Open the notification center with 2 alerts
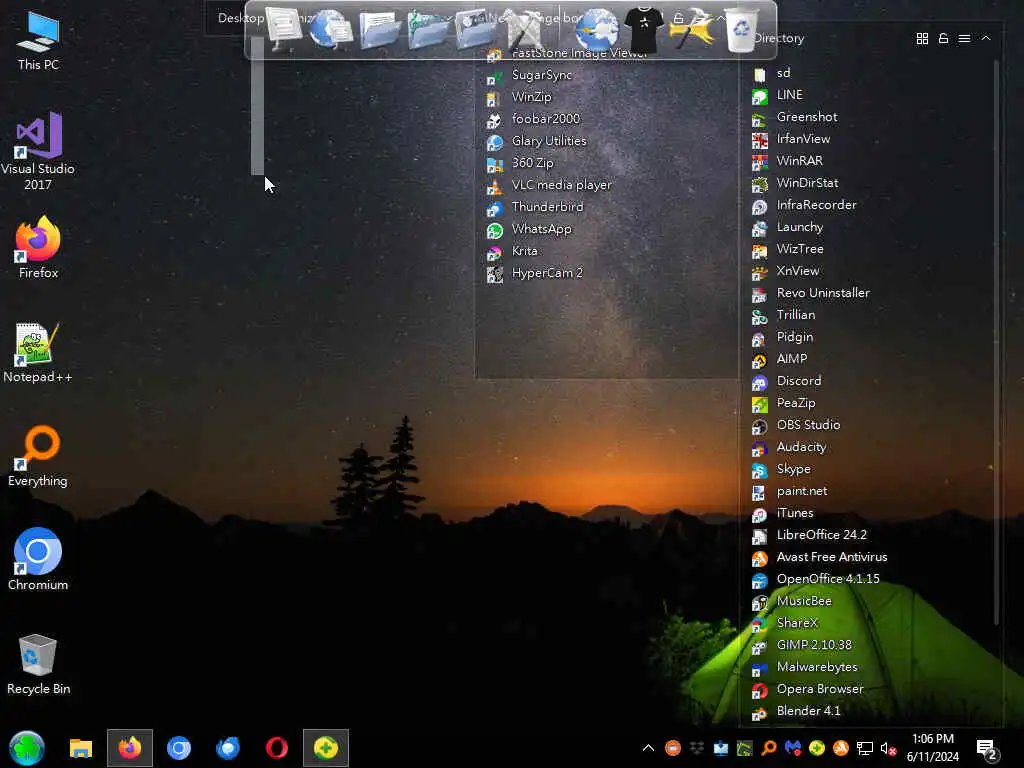The height and width of the screenshot is (768, 1024). 985,749
